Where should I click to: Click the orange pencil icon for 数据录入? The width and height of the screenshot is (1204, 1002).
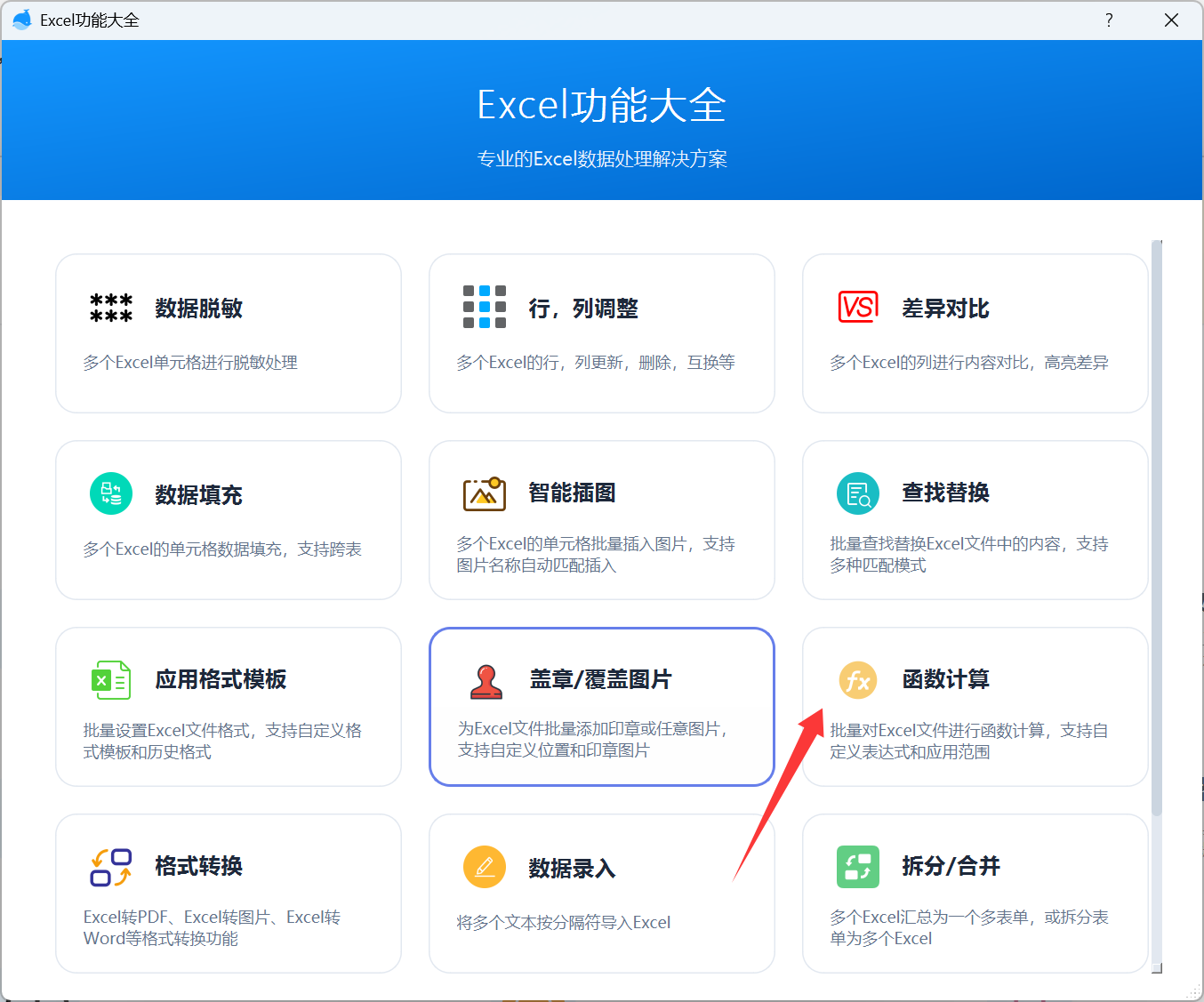(x=485, y=867)
